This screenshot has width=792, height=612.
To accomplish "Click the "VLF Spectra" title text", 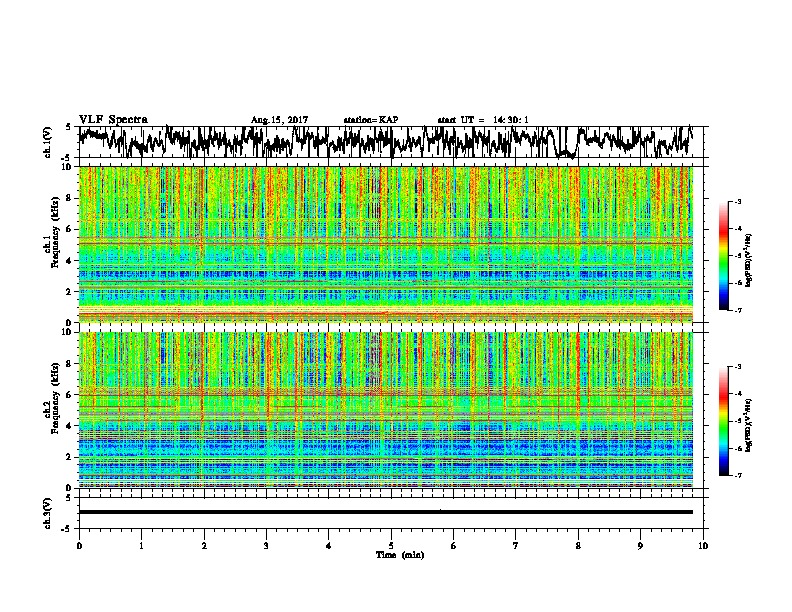I will (x=113, y=120).
